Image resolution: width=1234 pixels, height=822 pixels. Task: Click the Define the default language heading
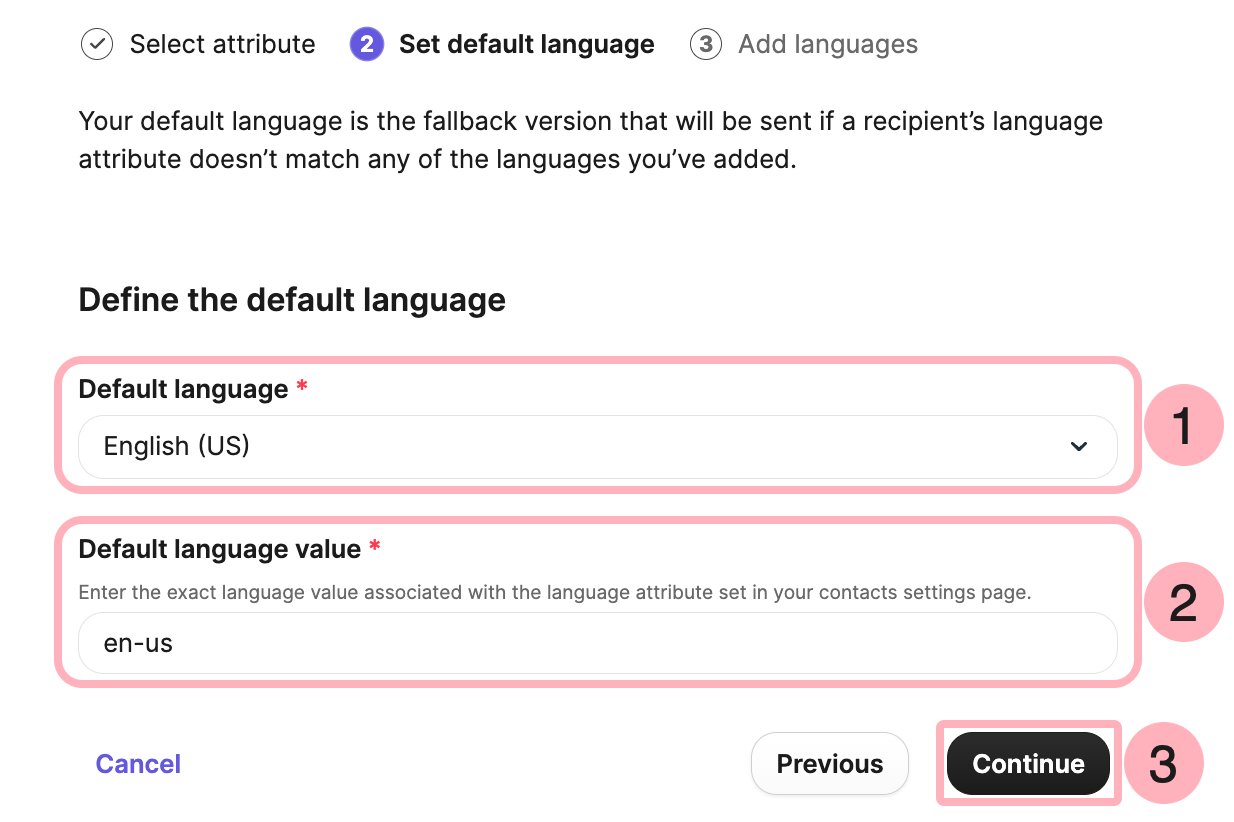pyautogui.click(x=292, y=299)
